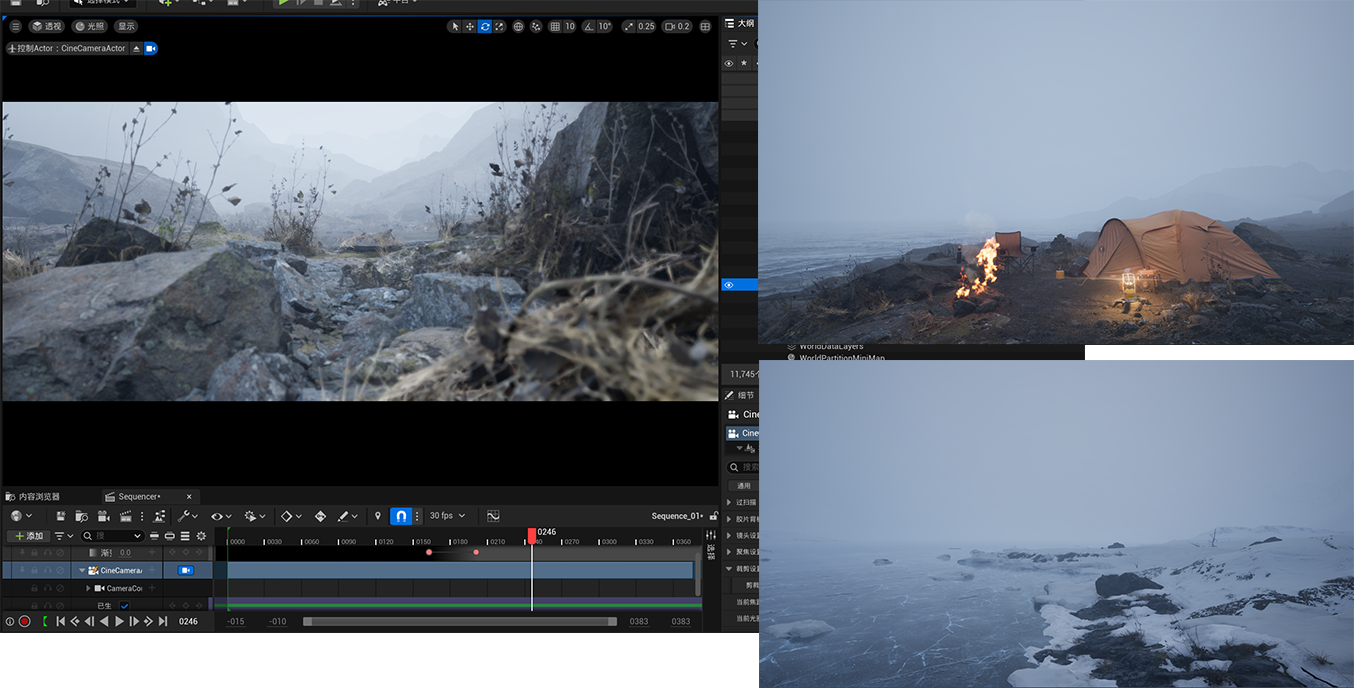The height and width of the screenshot is (688, 1354).
Task: Open viewport layout switcher icon
Action: (x=705, y=26)
